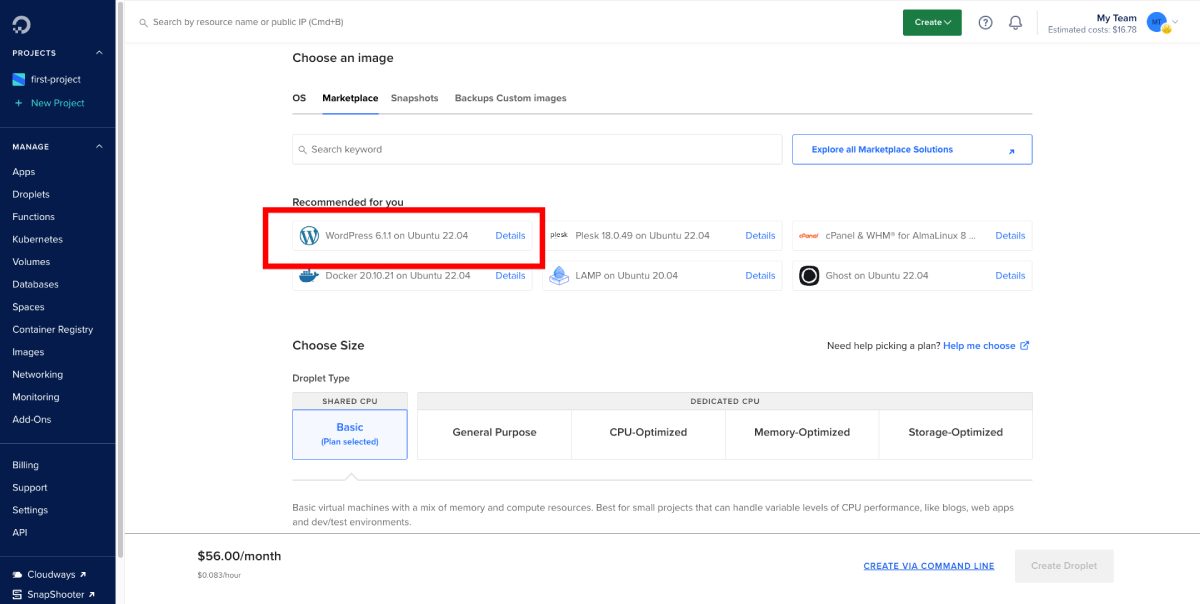Viewport: 1200px width, 604px height.
Task: Collapse the MANAGE section chevron
Action: click(99, 147)
